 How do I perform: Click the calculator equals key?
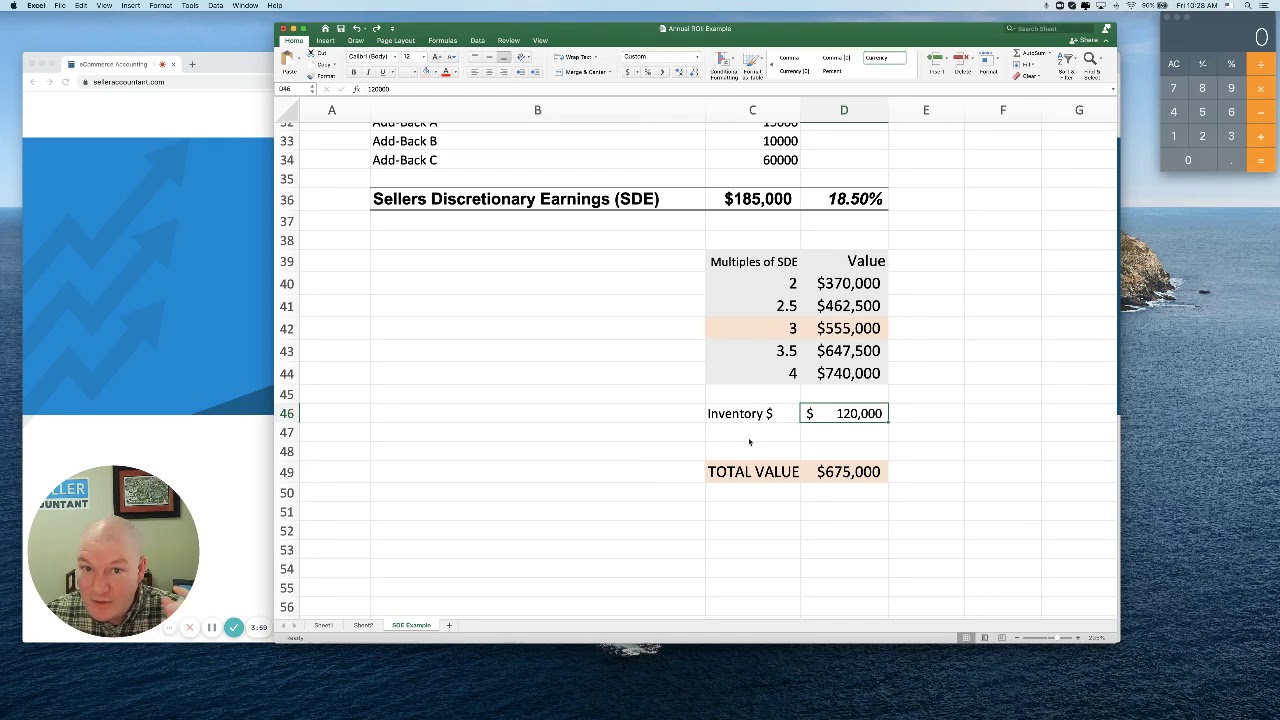[x=1260, y=160]
